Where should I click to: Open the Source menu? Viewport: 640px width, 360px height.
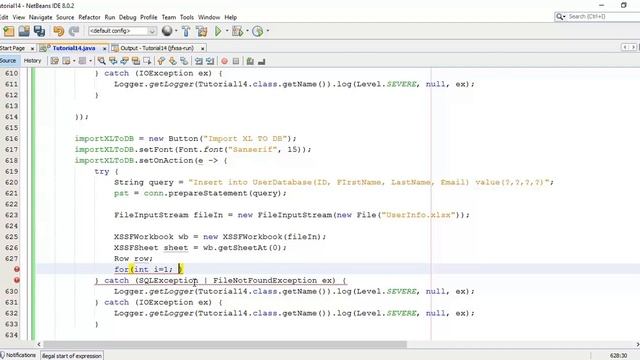pyautogui.click(x=65, y=17)
